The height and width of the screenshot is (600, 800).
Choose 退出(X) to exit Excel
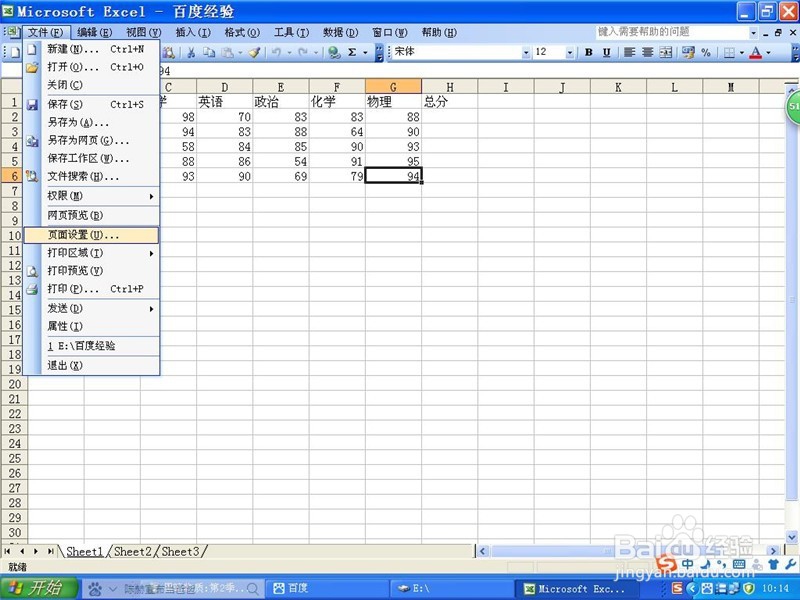point(92,365)
